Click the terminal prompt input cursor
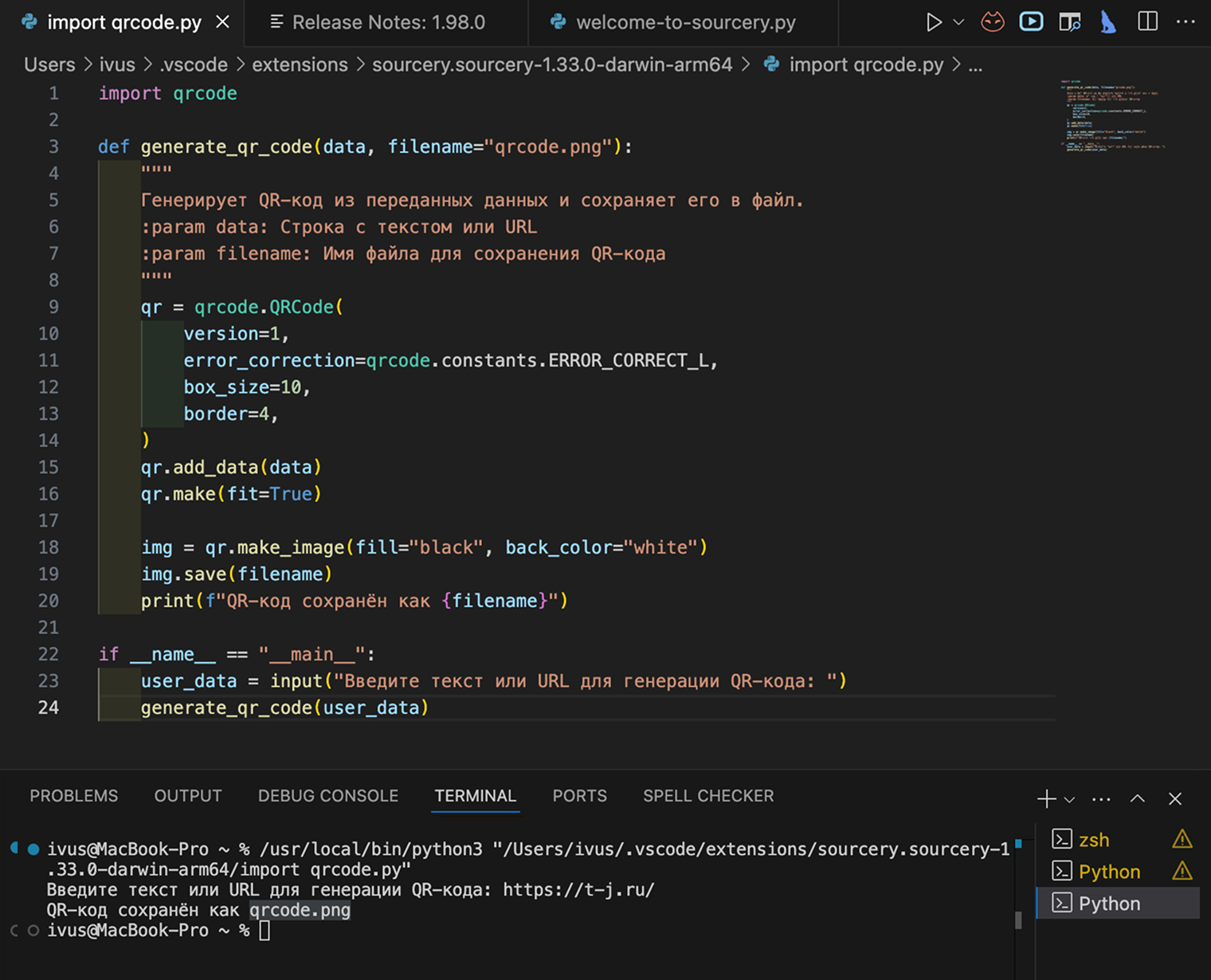 [265, 931]
